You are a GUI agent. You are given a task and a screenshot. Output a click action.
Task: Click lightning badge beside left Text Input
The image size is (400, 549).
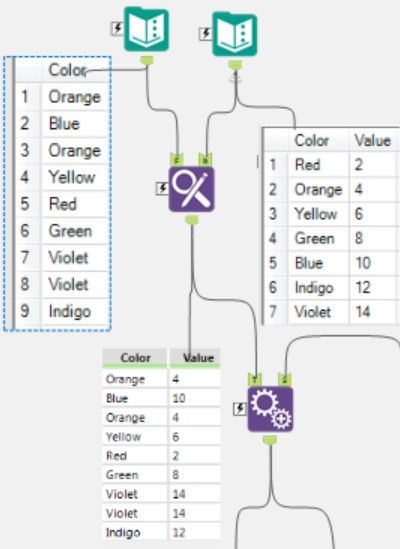117,28
